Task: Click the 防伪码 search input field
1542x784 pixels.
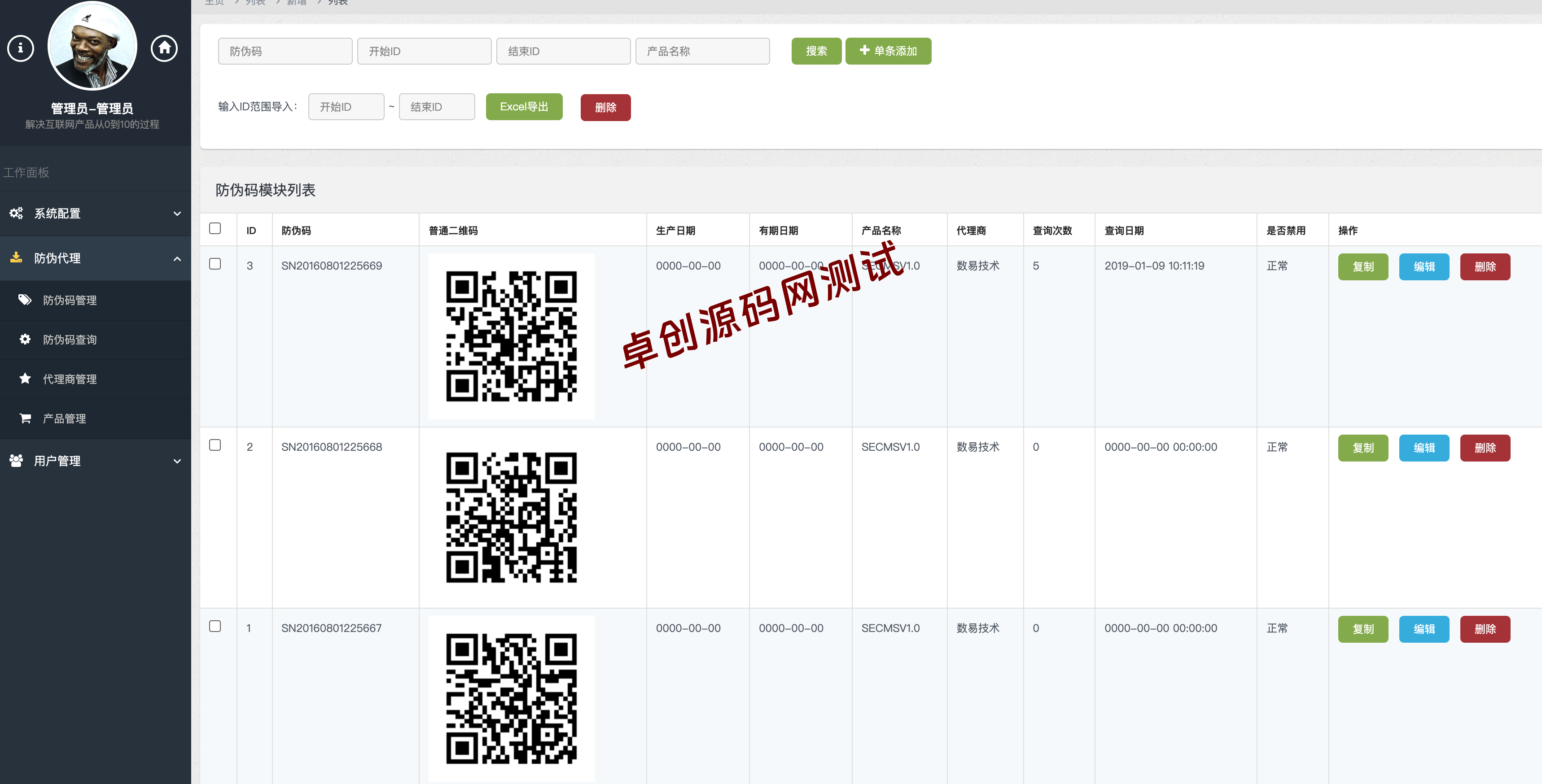Action: pyautogui.click(x=285, y=52)
